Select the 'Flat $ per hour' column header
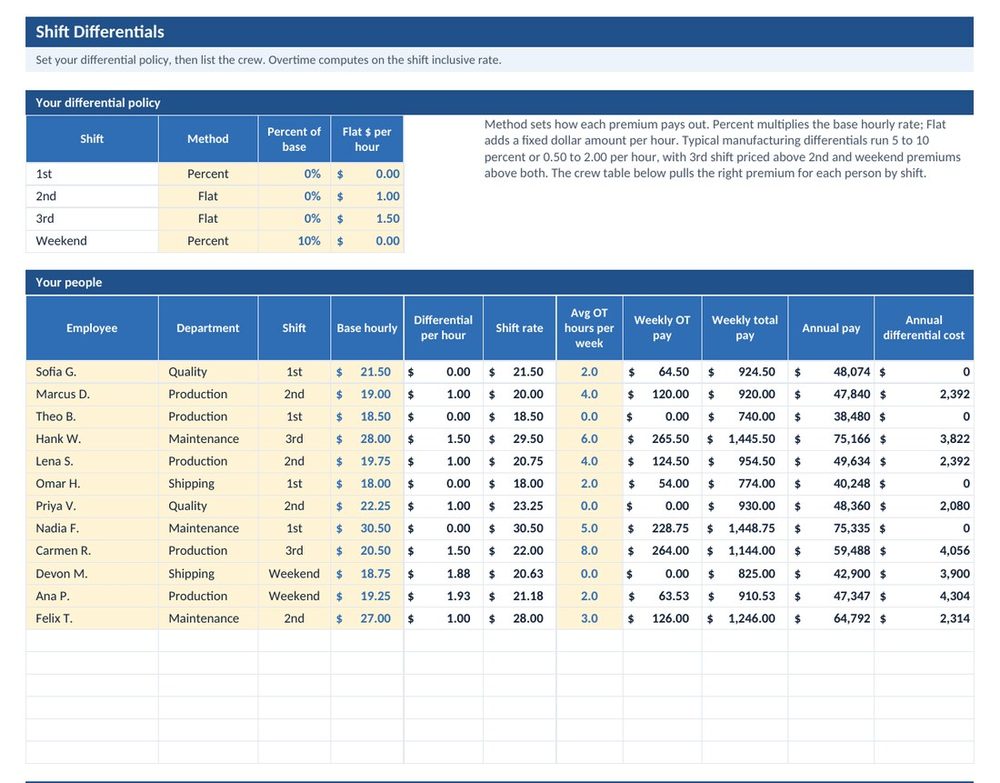Viewport: 1000px width, 783px height. click(x=367, y=139)
